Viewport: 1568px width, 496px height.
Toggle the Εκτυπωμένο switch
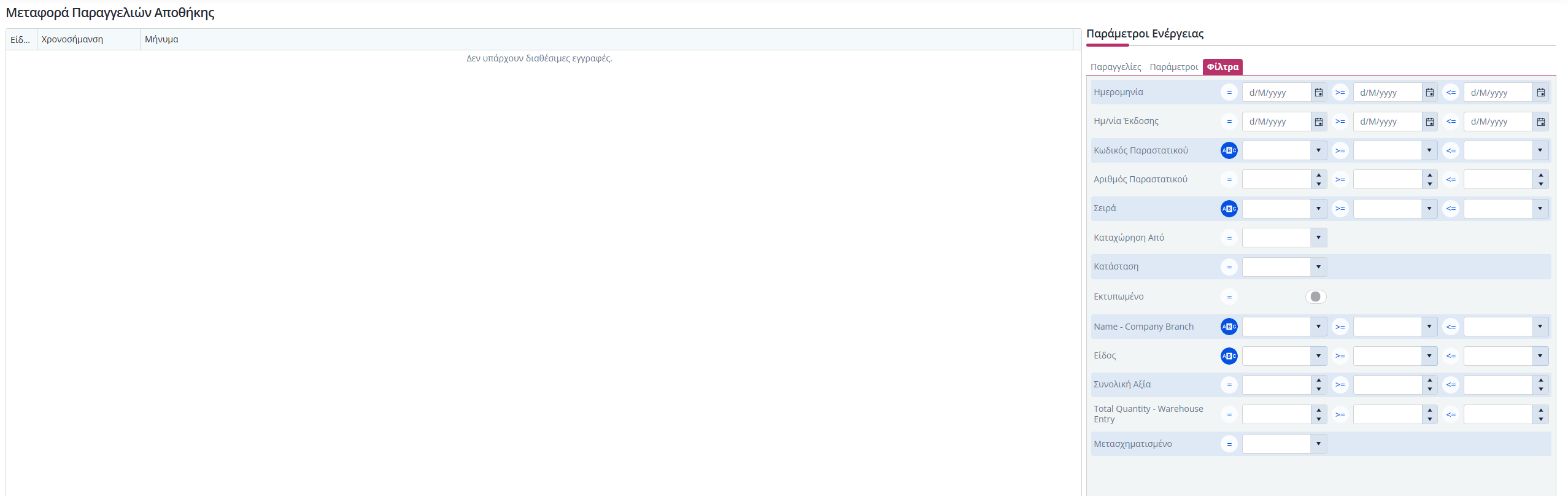coord(1315,296)
